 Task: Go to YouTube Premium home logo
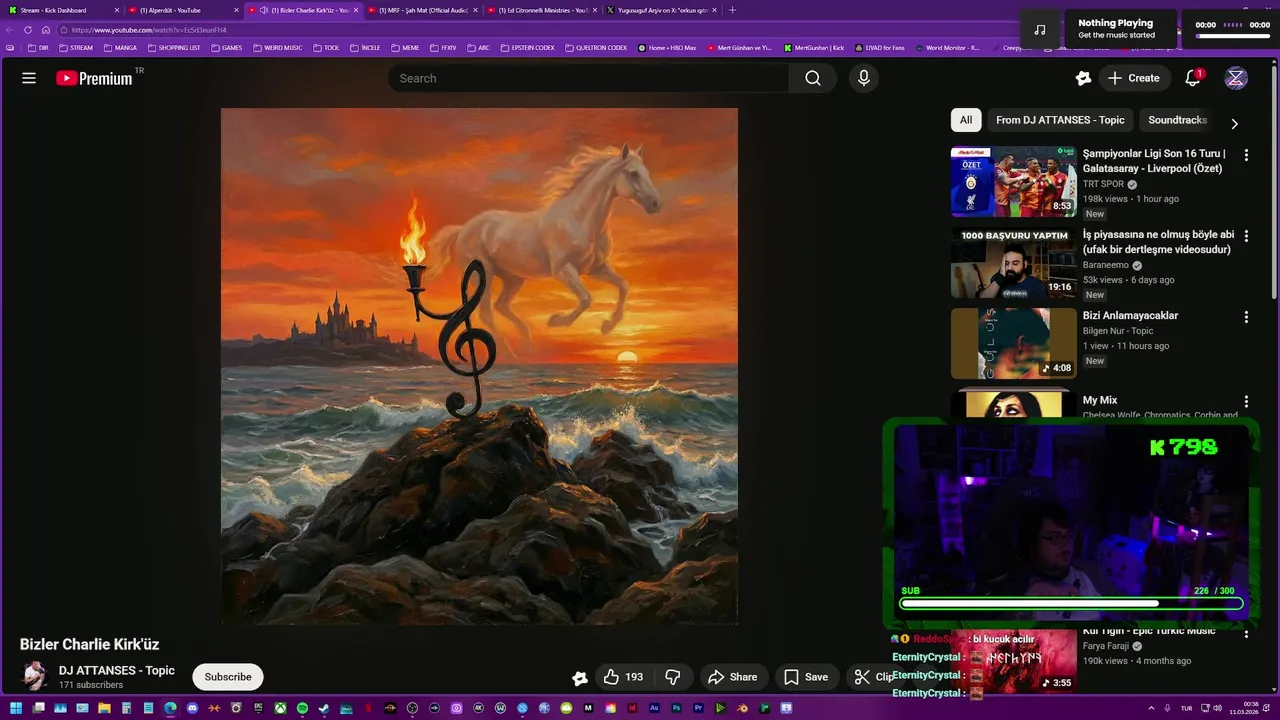coord(94,78)
